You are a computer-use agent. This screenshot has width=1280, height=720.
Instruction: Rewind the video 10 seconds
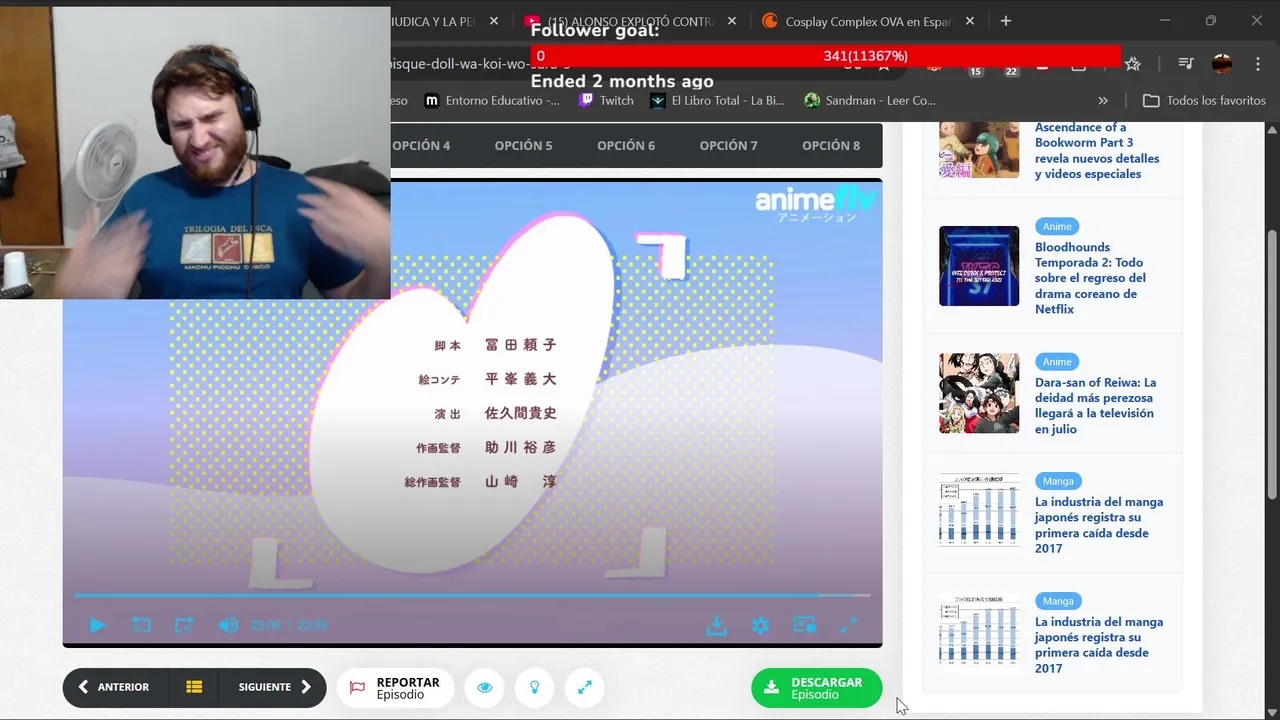point(141,625)
